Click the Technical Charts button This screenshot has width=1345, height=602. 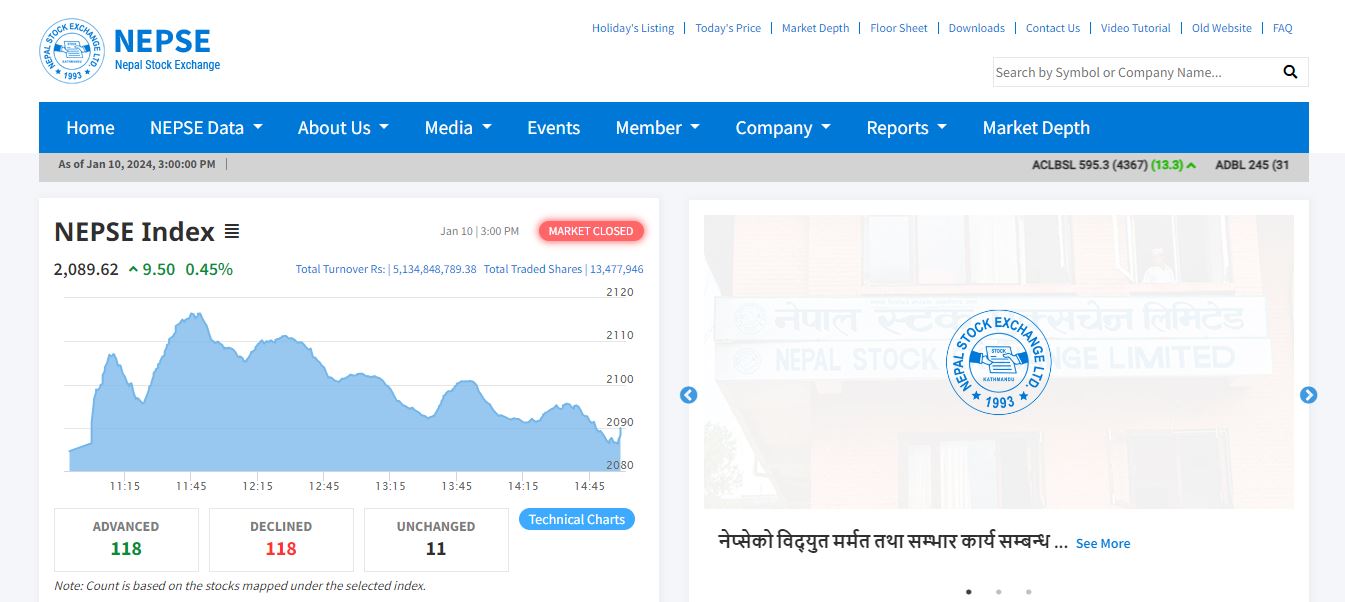click(577, 519)
